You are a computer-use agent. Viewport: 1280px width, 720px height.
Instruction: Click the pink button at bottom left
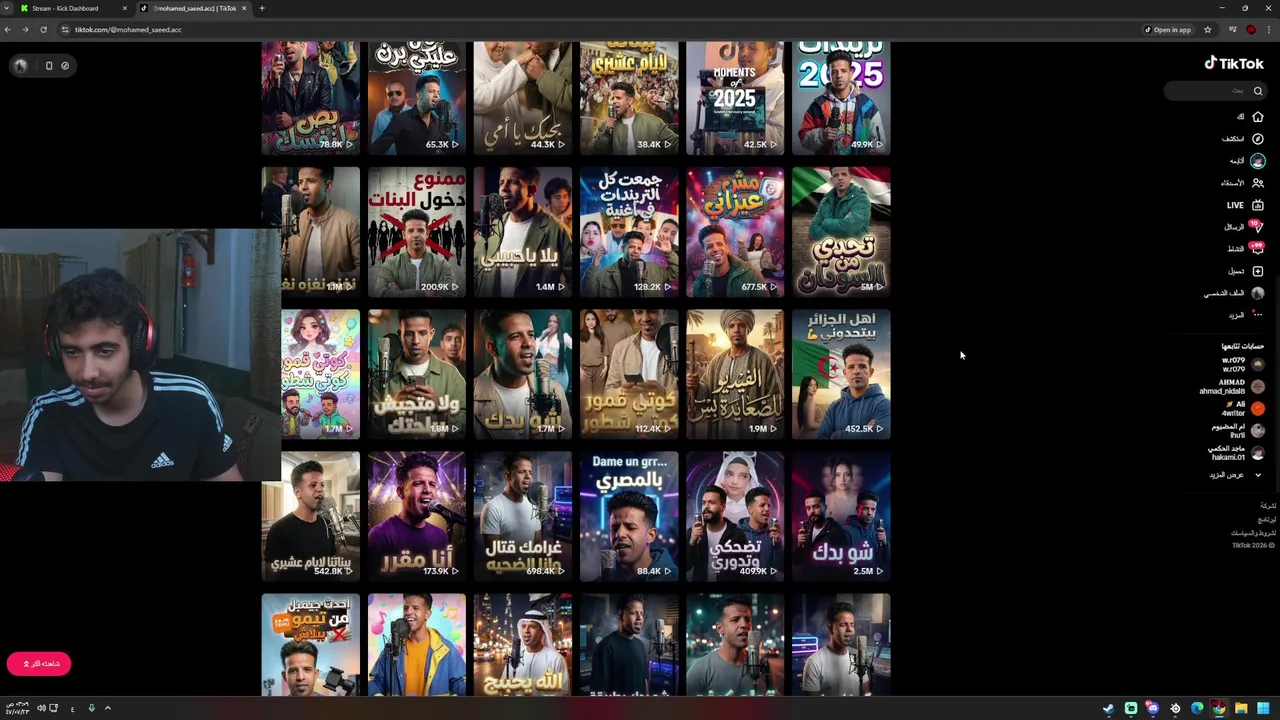point(39,663)
